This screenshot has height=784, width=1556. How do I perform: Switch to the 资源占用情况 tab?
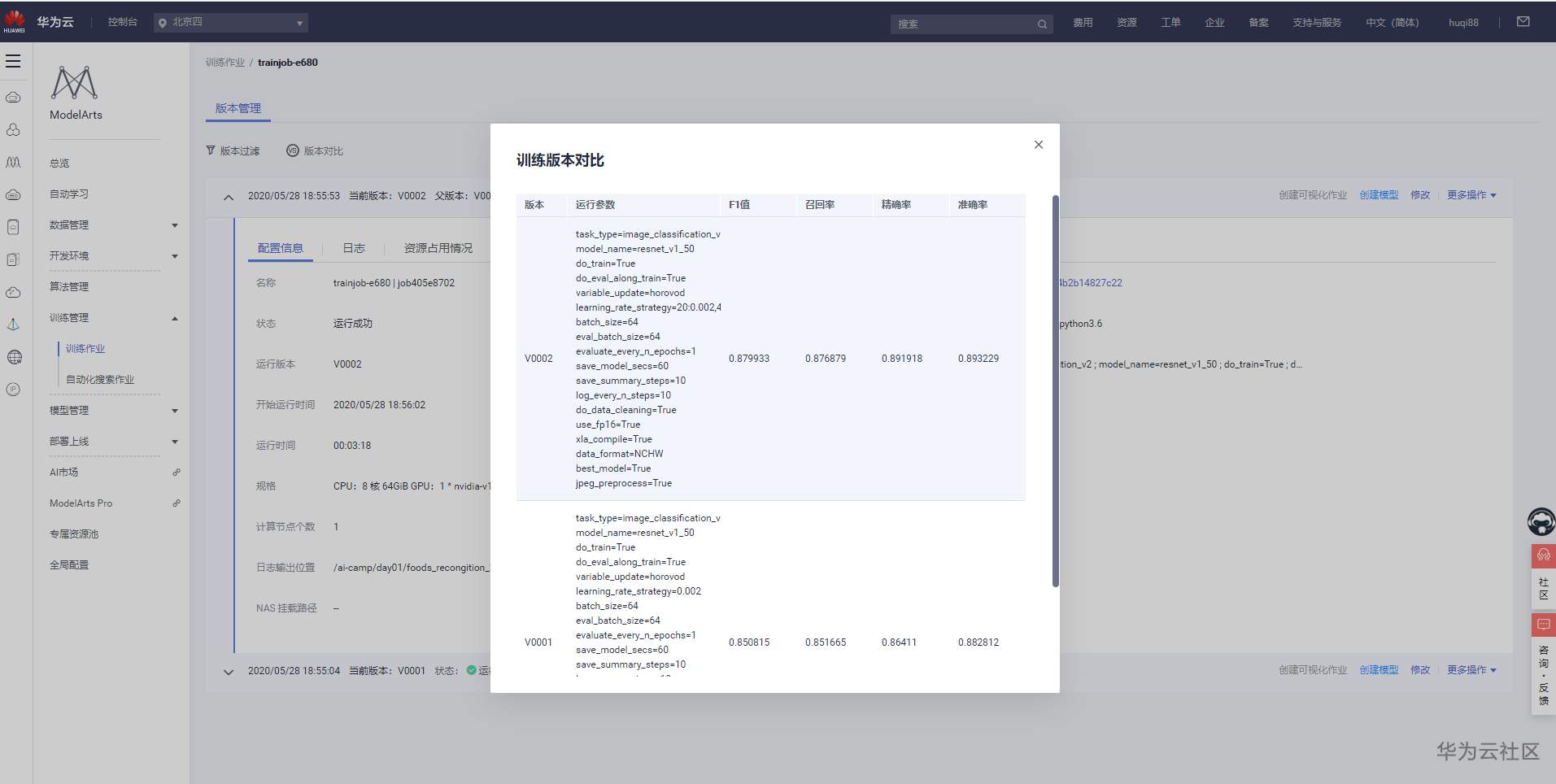pos(438,248)
